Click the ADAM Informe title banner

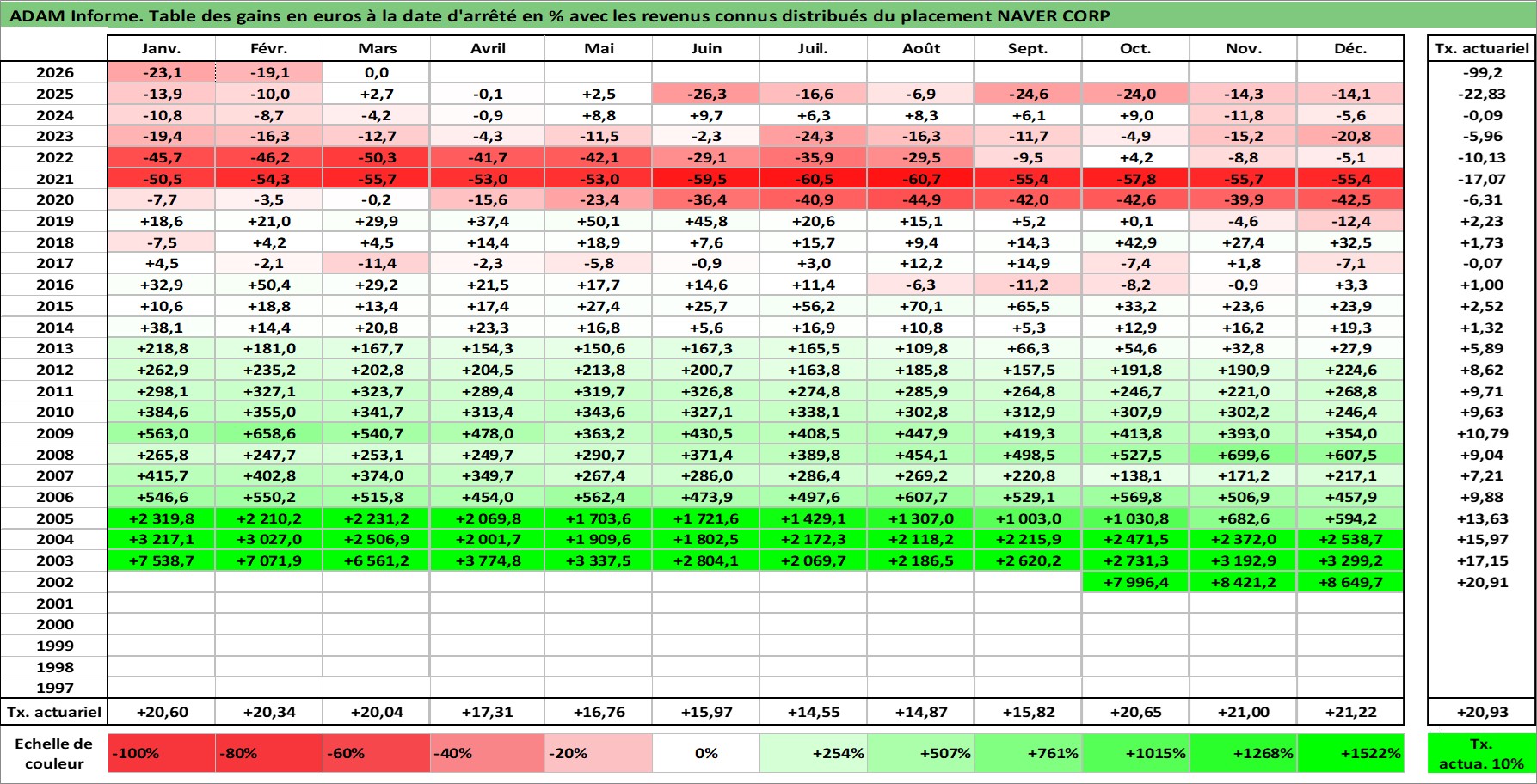coord(768,15)
